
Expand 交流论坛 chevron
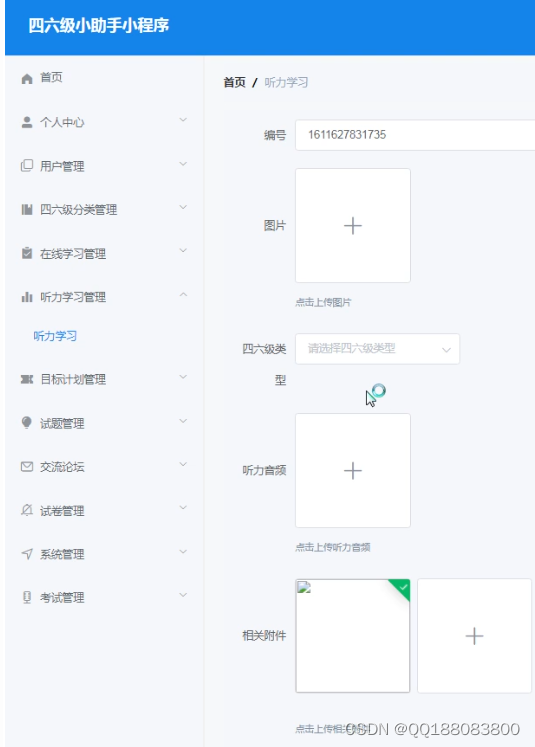pyautogui.click(x=183, y=464)
